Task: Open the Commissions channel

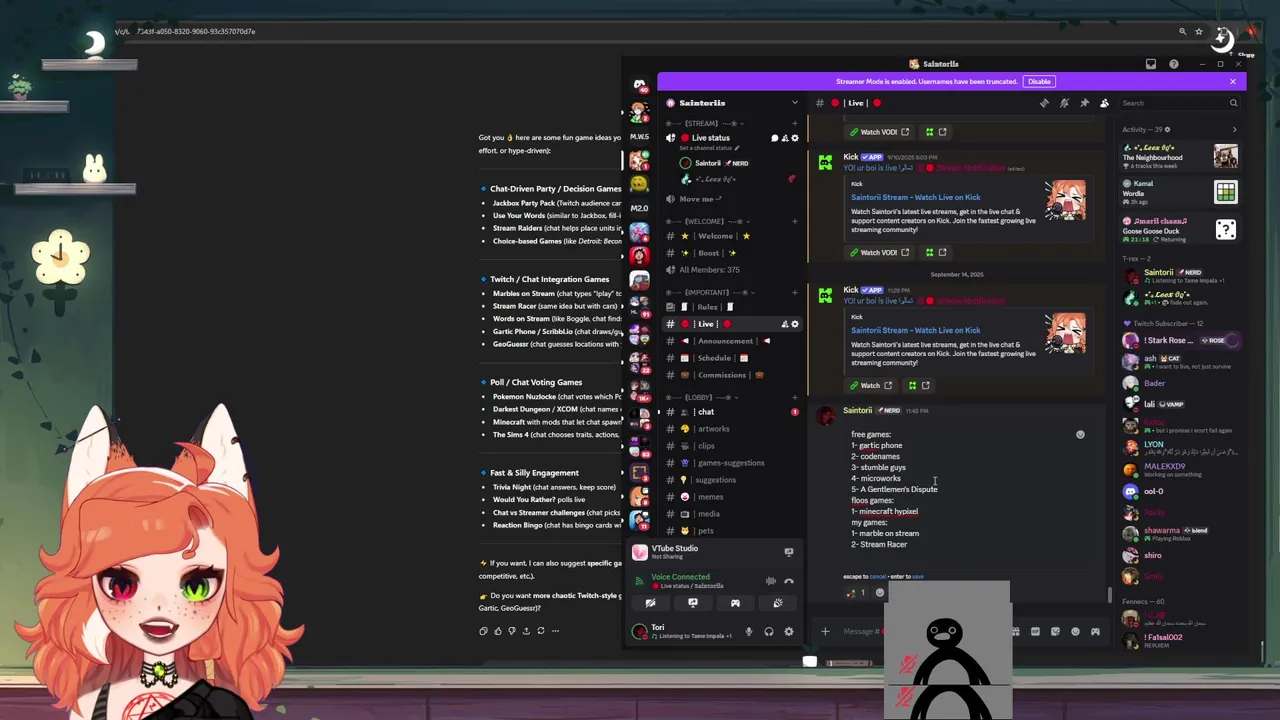Action: (x=730, y=375)
